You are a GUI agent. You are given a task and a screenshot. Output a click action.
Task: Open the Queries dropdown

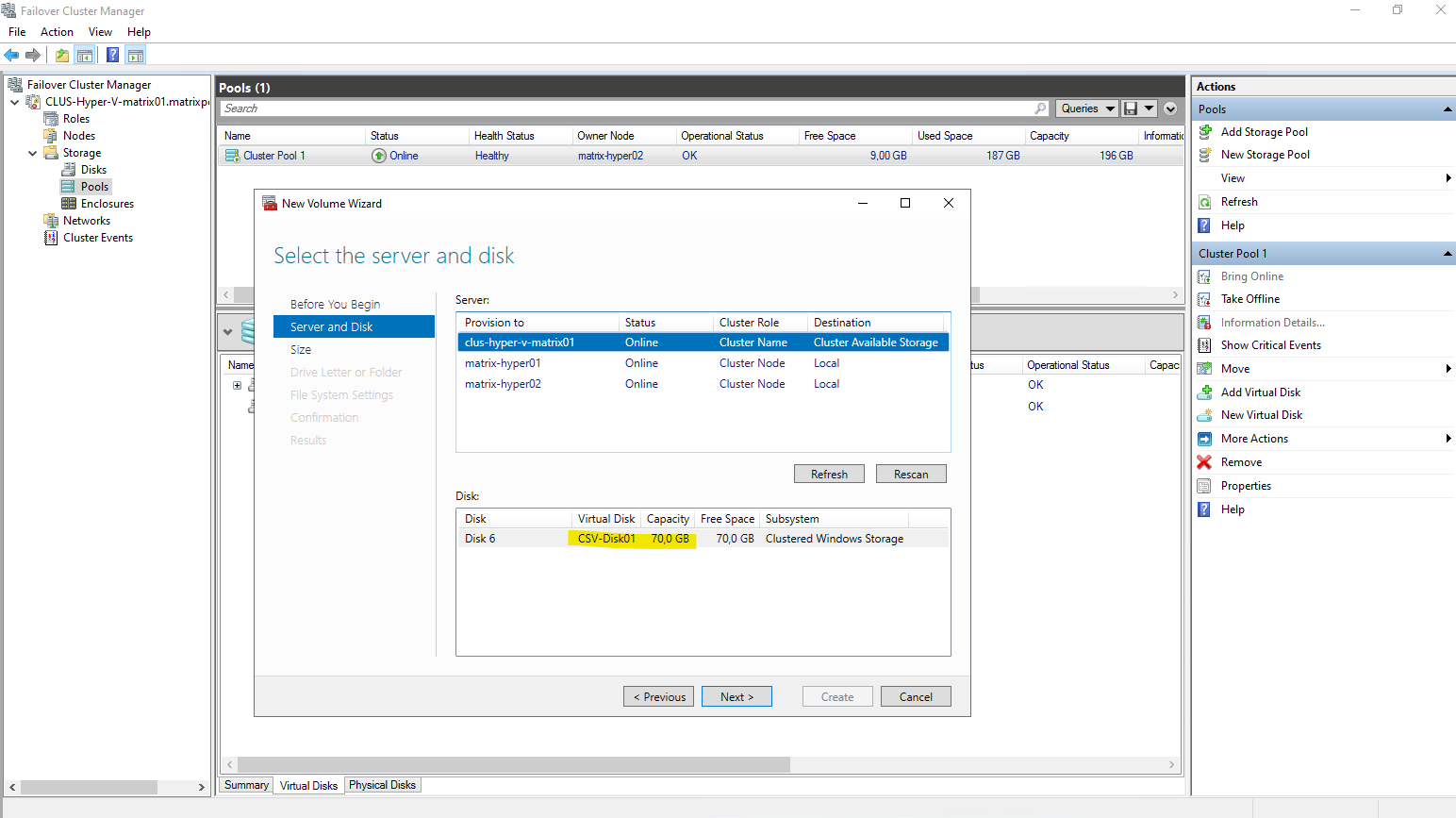[x=1086, y=109]
